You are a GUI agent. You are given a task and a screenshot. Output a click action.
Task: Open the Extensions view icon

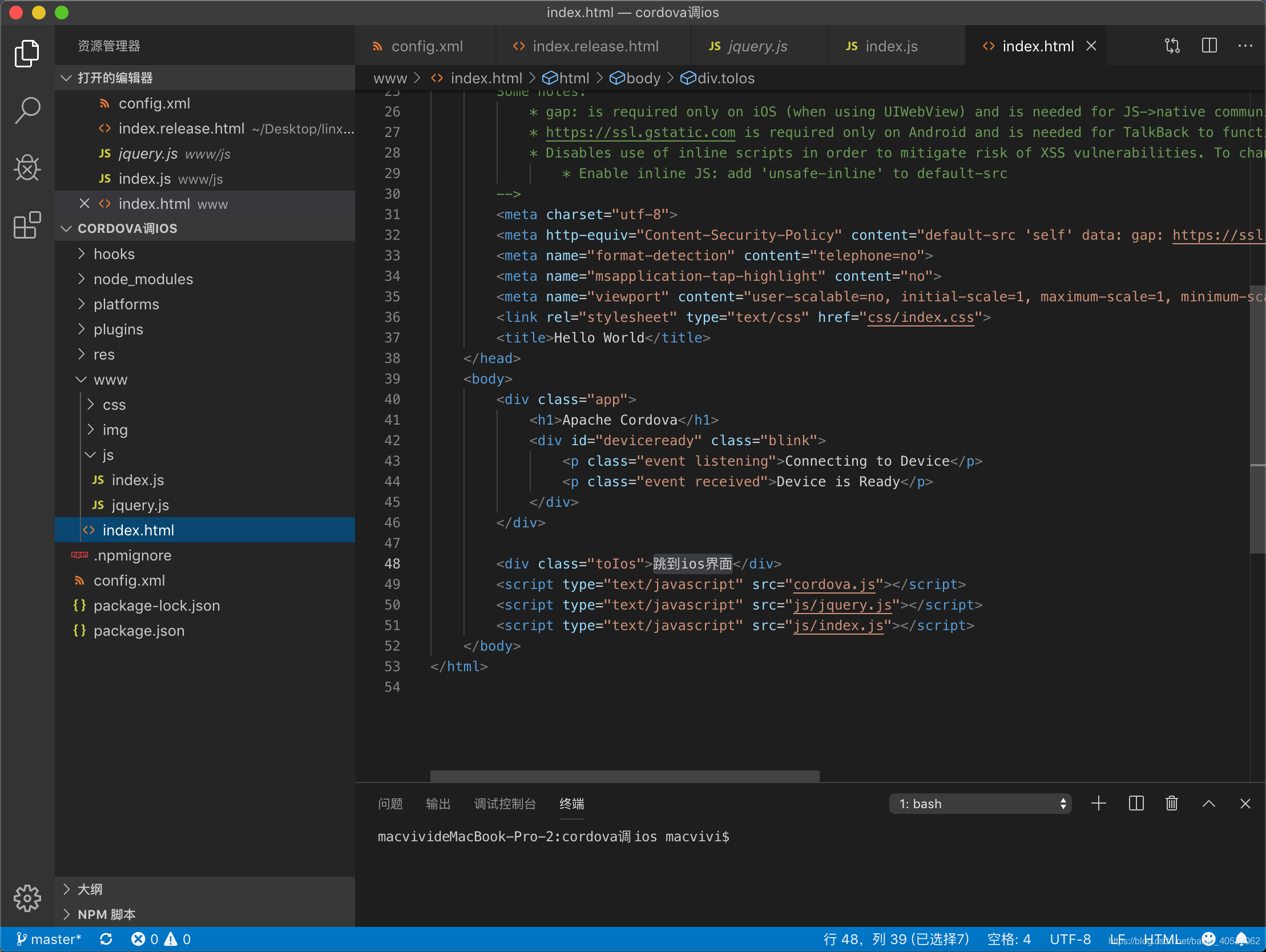coord(27,225)
